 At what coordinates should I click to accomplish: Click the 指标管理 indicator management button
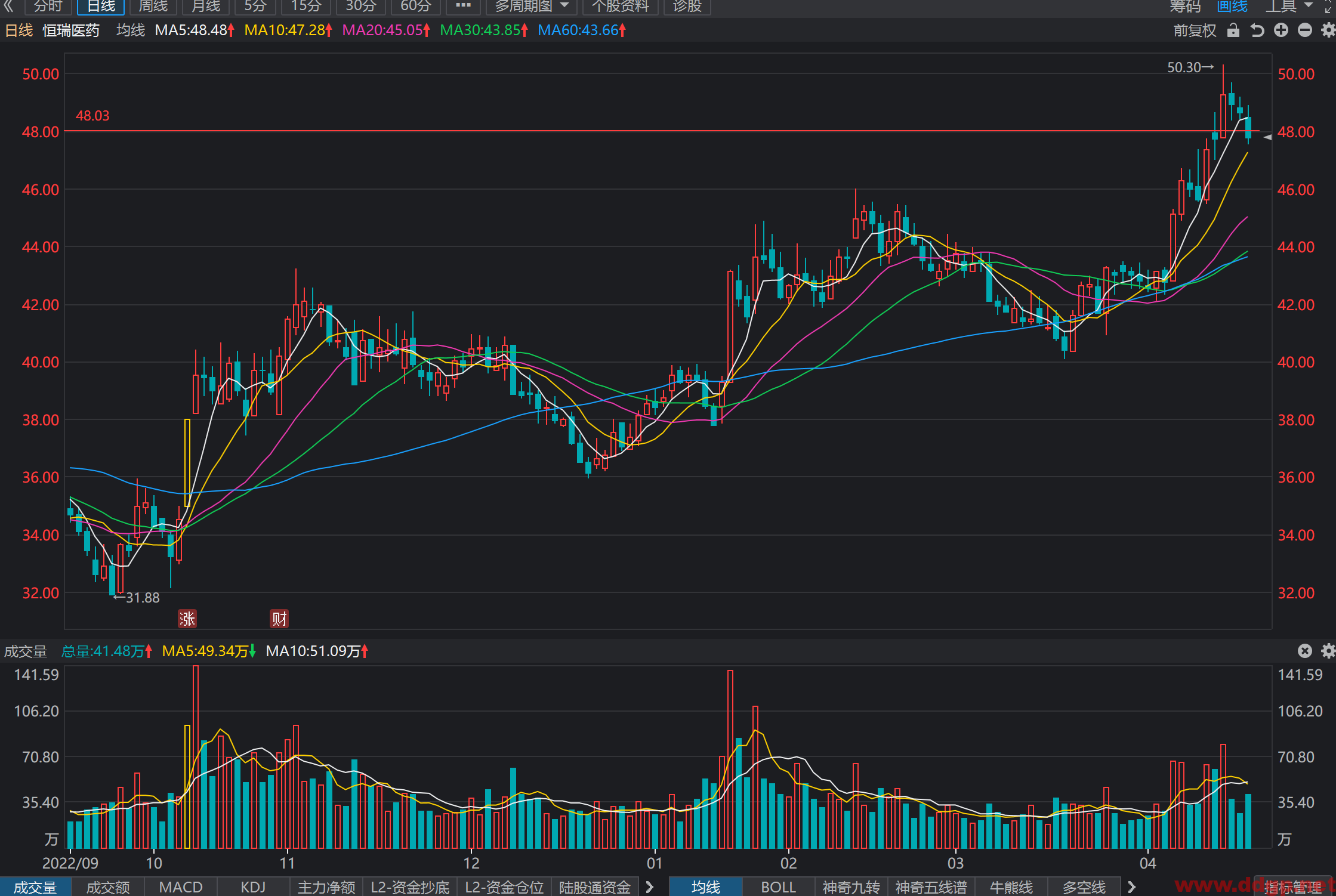pyautogui.click(x=1293, y=888)
